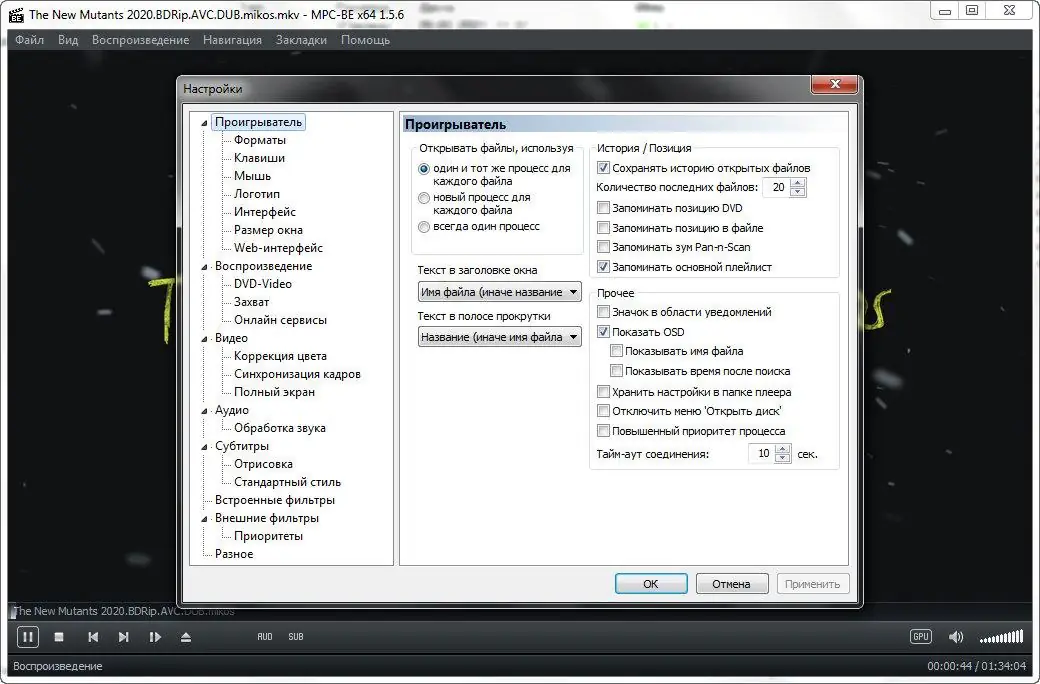Adjust the volume slider bars
This screenshot has height=684, width=1040.
coord(1000,636)
